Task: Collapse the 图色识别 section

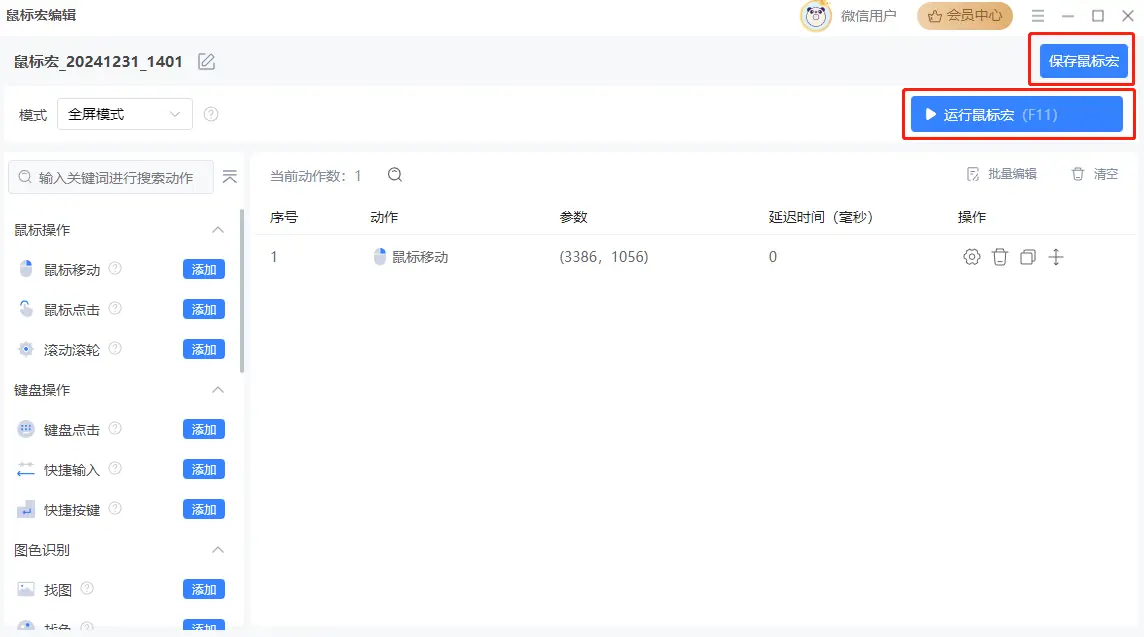Action: pyautogui.click(x=217, y=549)
